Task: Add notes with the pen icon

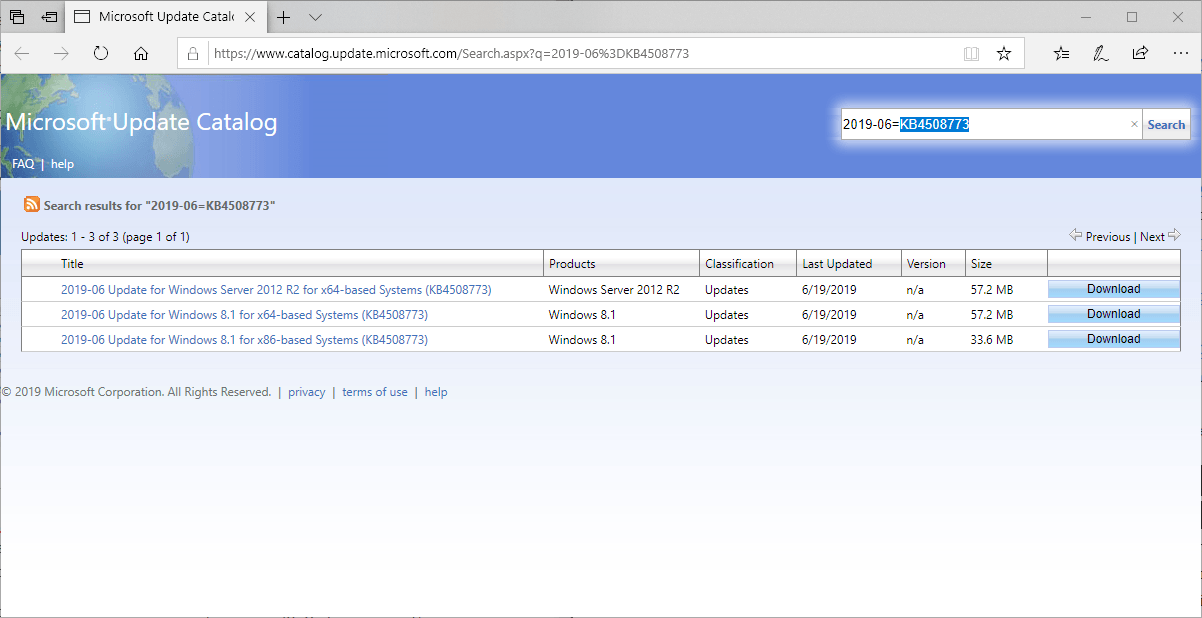Action: [1101, 54]
